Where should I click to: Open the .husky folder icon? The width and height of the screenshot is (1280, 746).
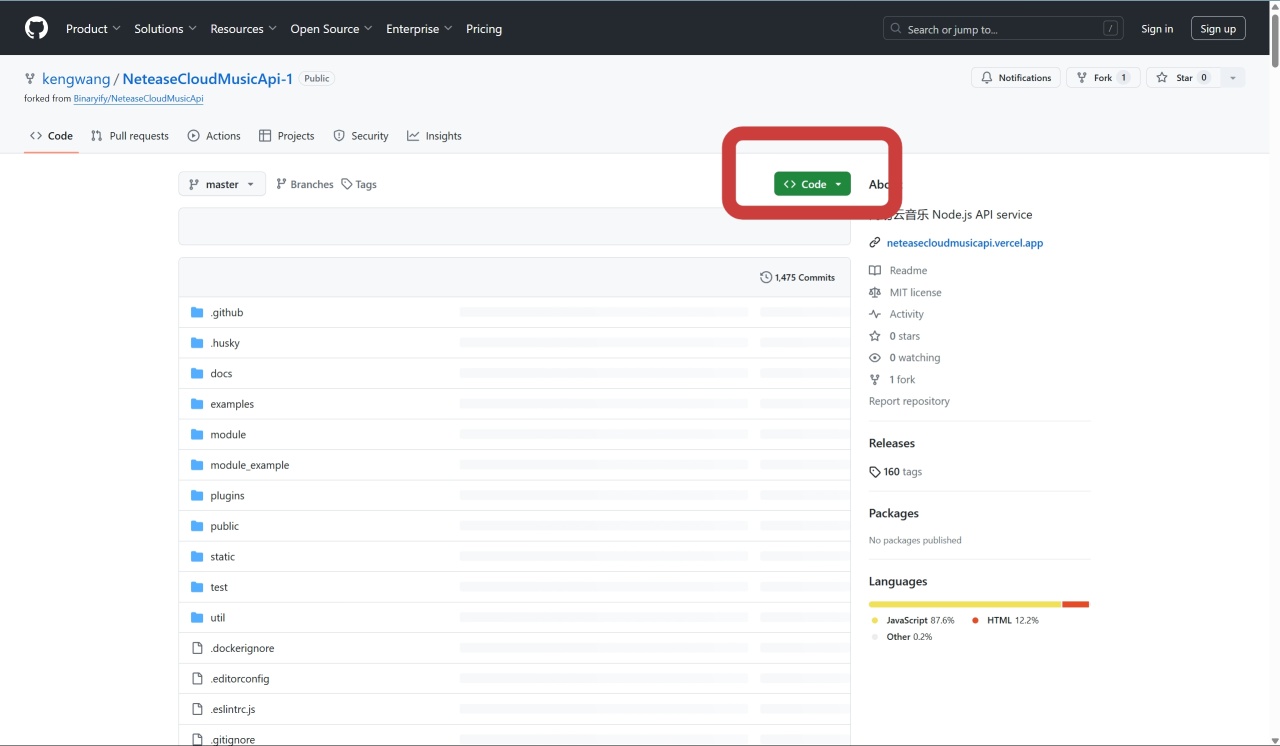[x=197, y=343]
